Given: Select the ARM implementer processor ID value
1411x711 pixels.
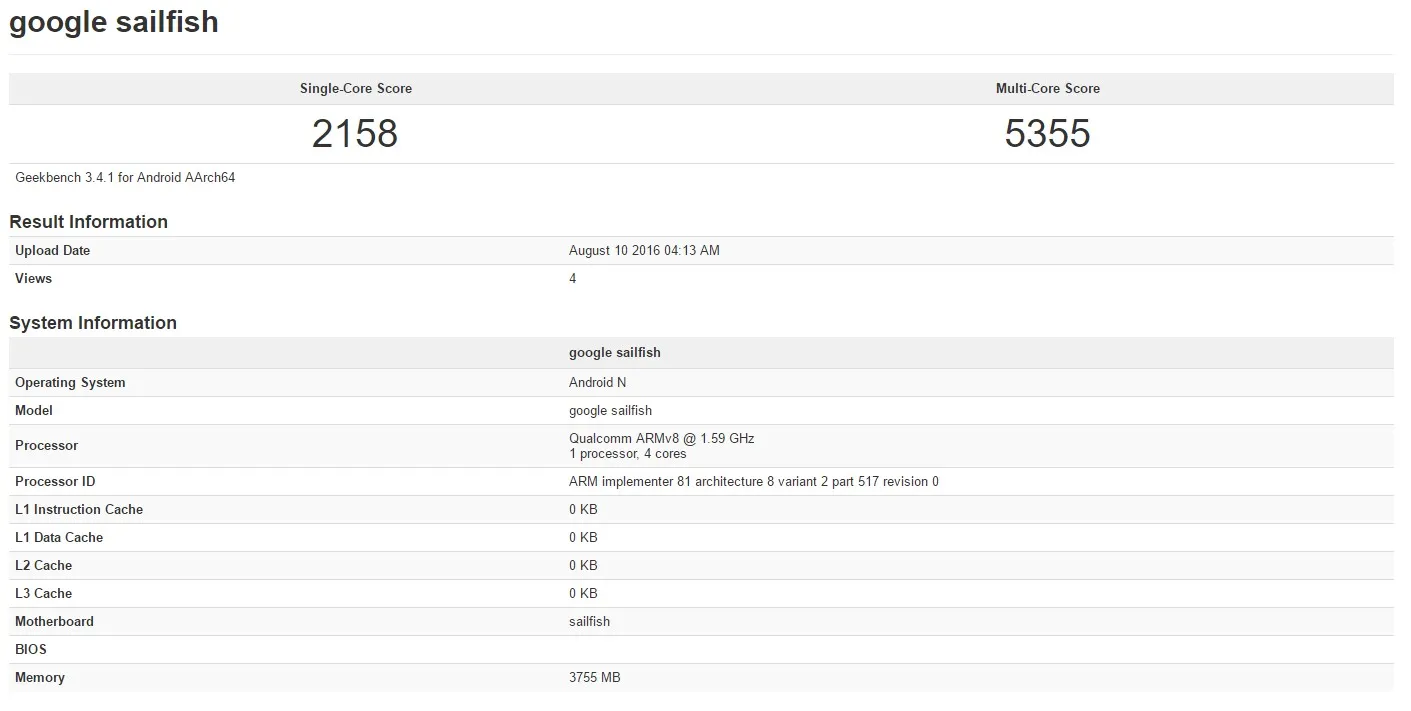Looking at the screenshot, I should coord(753,482).
